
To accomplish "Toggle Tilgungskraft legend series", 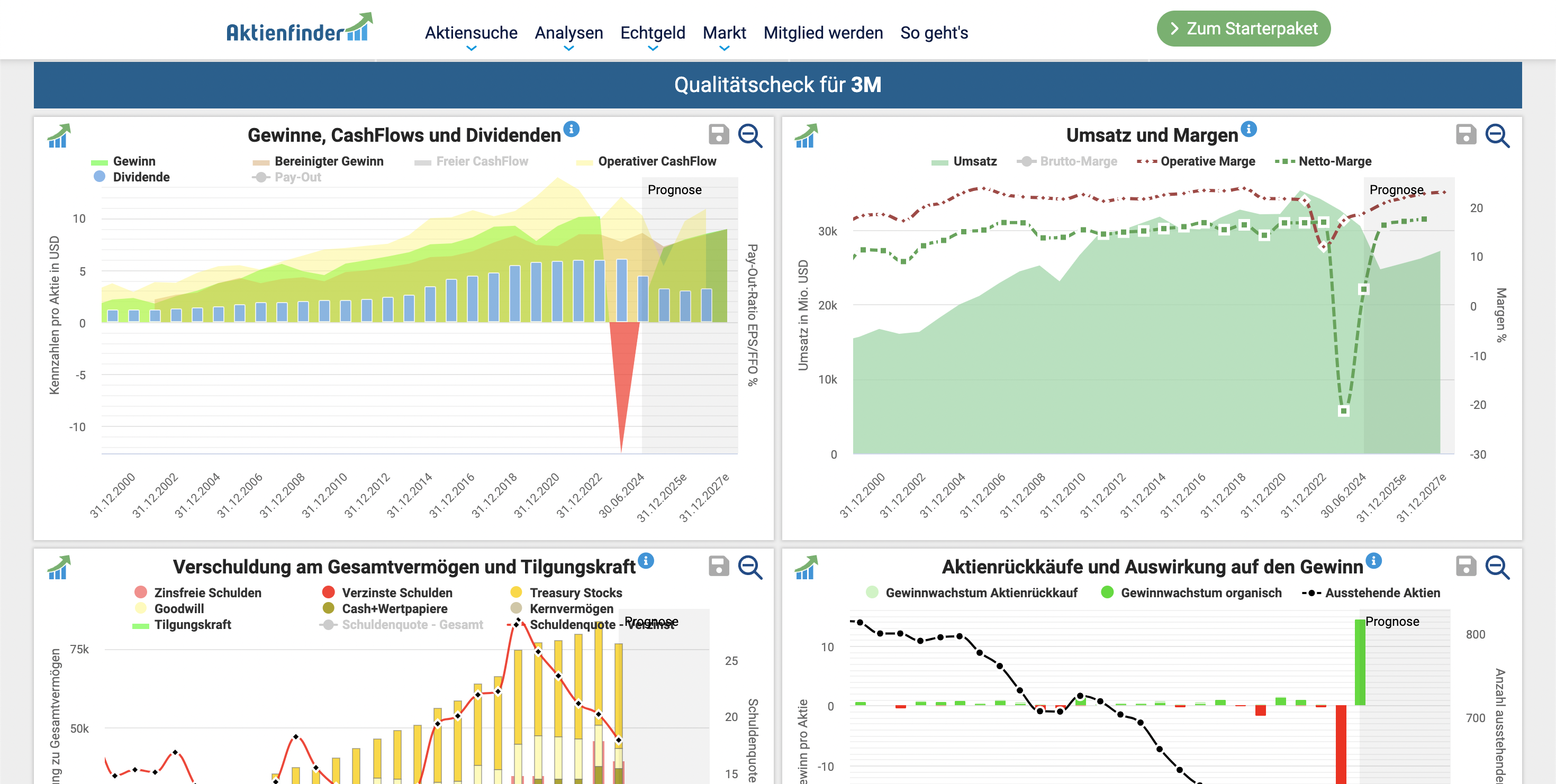I will pyautogui.click(x=182, y=624).
